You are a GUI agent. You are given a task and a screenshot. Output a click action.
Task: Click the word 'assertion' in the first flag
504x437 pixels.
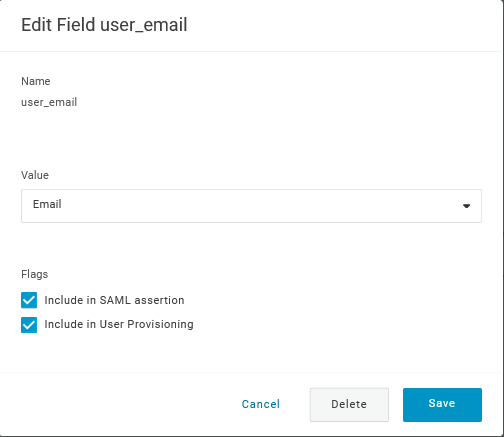pyautogui.click(x=159, y=300)
